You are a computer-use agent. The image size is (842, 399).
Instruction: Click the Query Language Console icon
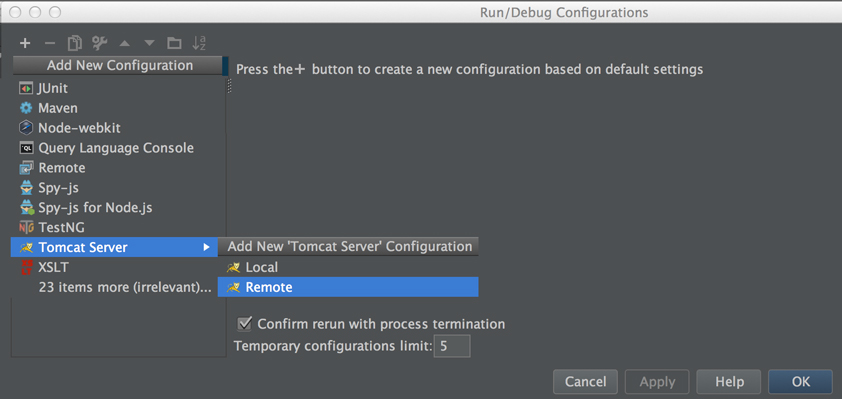pos(26,148)
